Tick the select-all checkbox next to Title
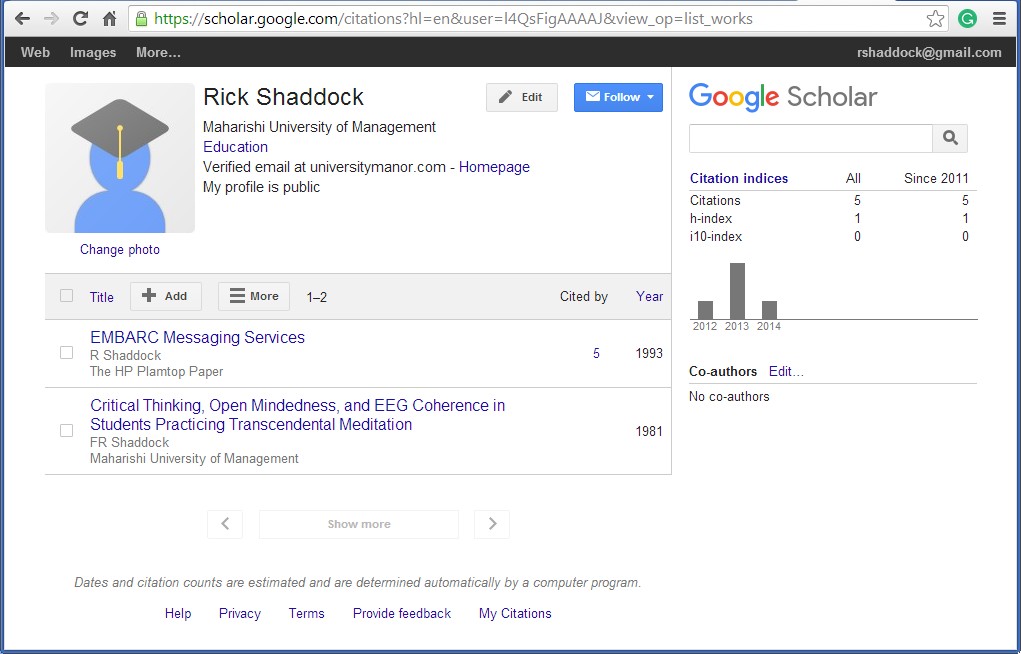The height and width of the screenshot is (654, 1021). (x=66, y=296)
